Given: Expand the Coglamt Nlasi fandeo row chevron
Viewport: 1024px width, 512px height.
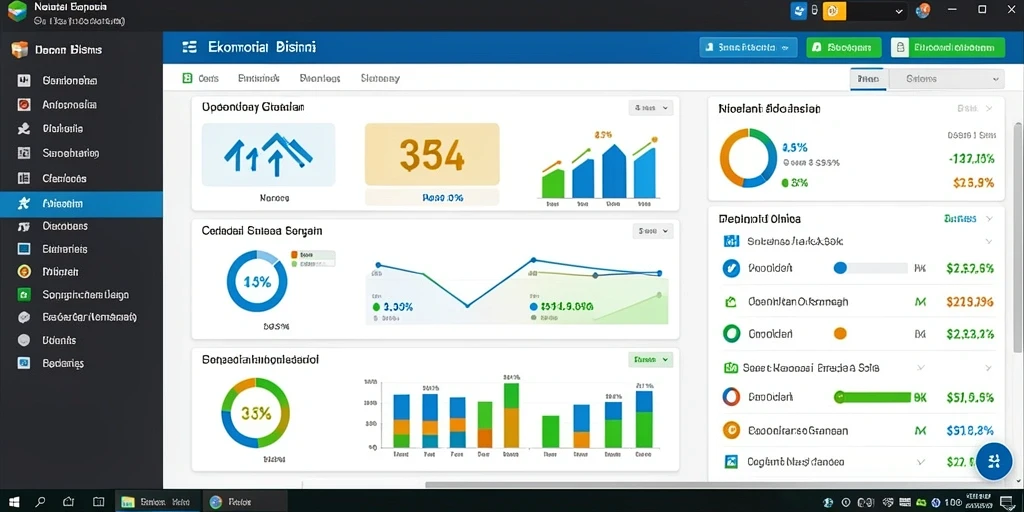Looking at the screenshot, I should pos(921,462).
